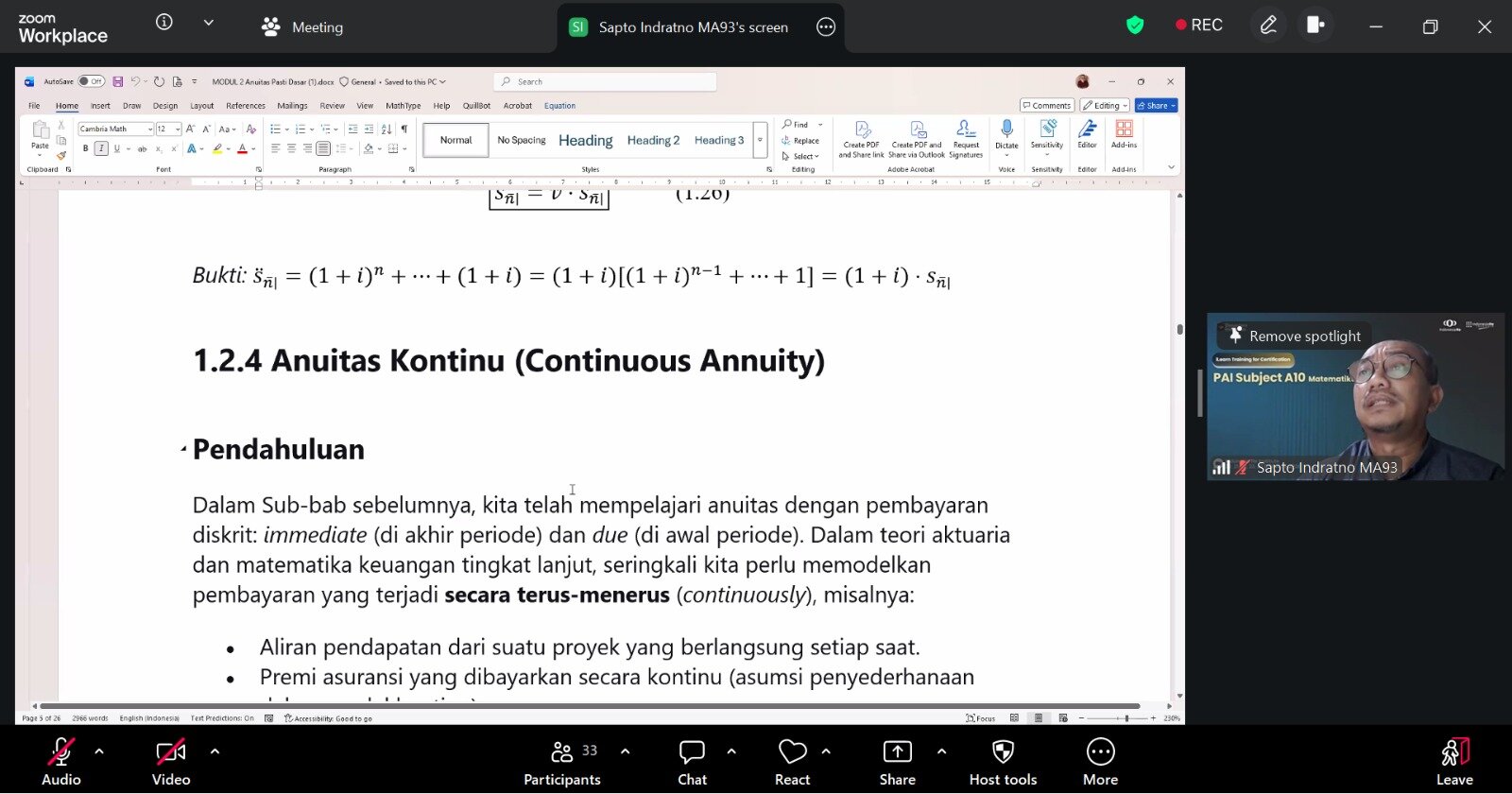Toggle the AutoSave switch
The width and height of the screenshot is (1512, 794).
point(92,82)
